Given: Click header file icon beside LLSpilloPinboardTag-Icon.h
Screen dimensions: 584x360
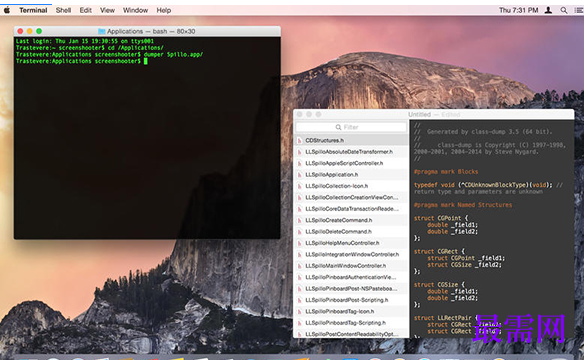Looking at the screenshot, I should tap(299, 311).
